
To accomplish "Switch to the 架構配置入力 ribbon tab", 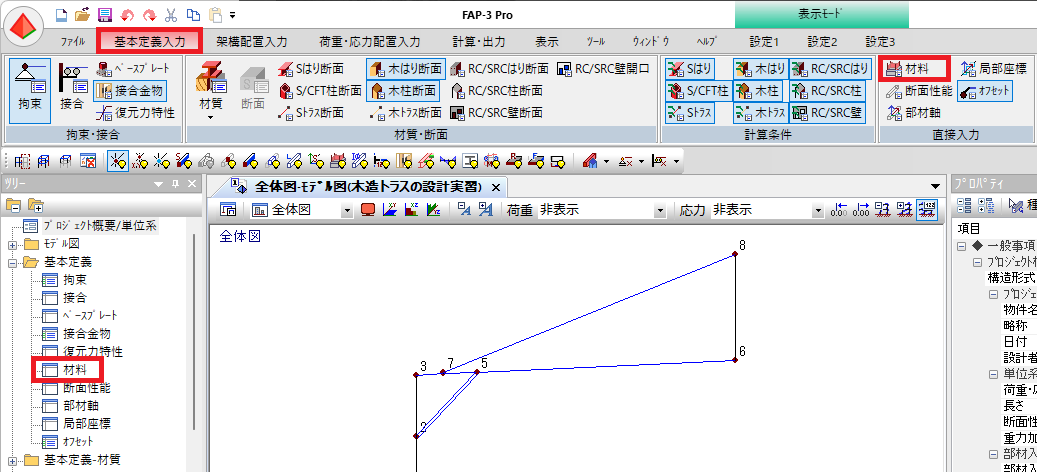I will click(x=252, y=42).
